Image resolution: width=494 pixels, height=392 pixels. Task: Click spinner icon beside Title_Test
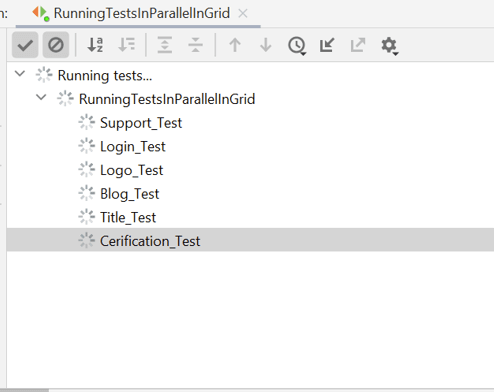(x=87, y=217)
